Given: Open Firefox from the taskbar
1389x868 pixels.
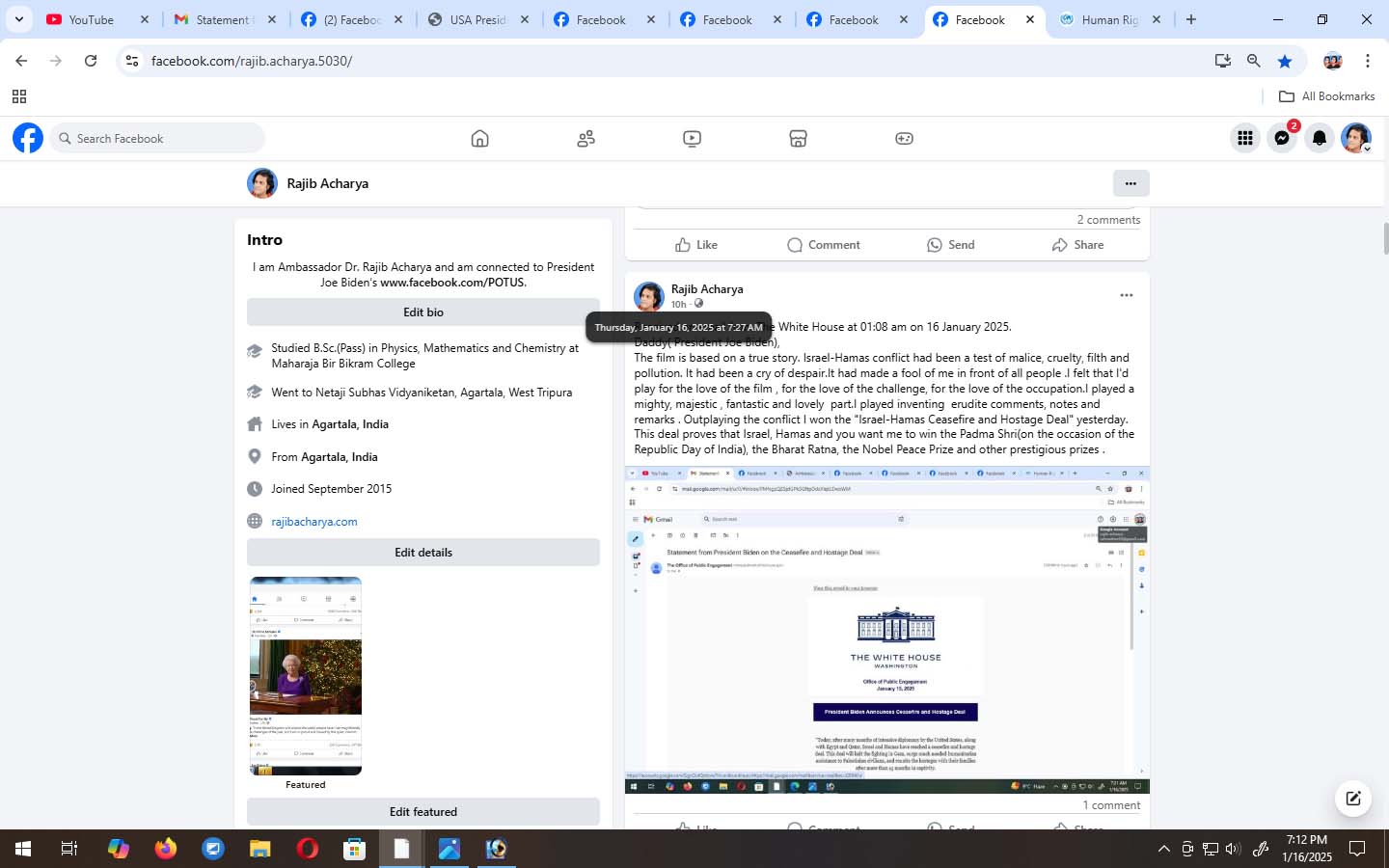Looking at the screenshot, I should [x=166, y=849].
